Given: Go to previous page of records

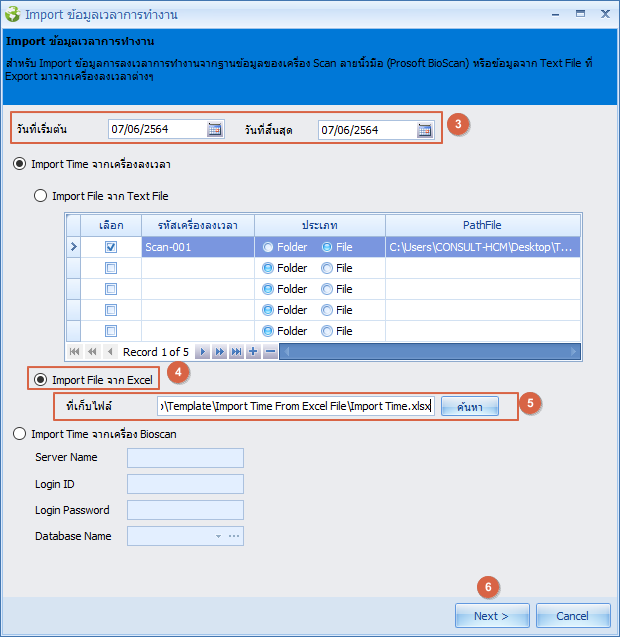Looking at the screenshot, I should point(92,352).
